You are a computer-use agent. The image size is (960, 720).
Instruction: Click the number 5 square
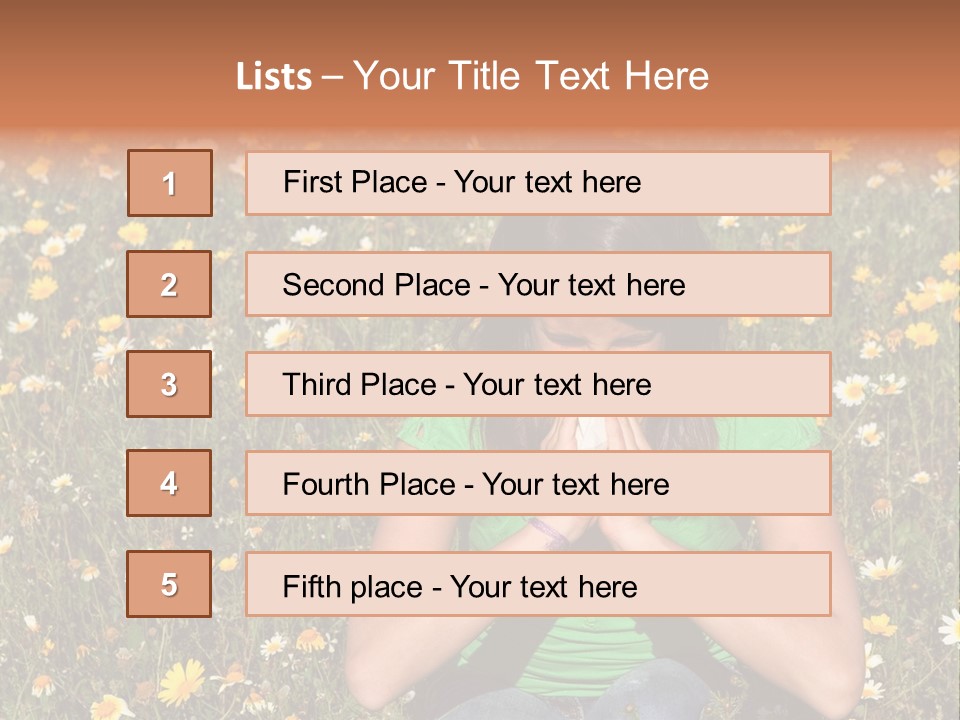point(169,584)
